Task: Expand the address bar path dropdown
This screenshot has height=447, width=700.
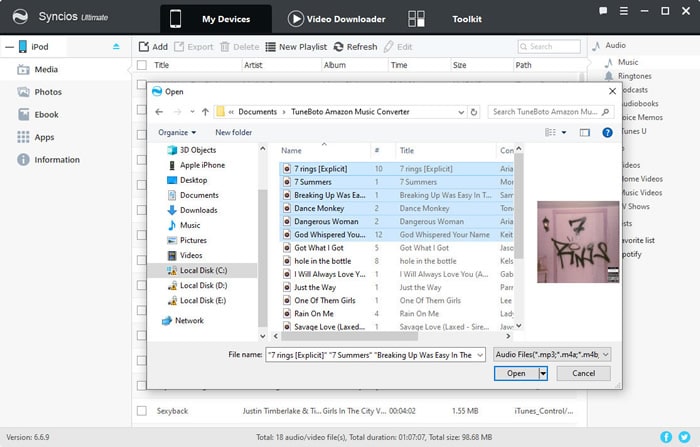Action: coord(461,112)
